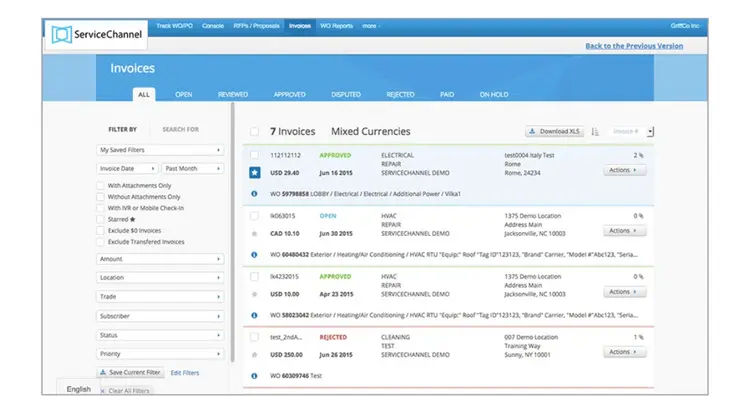The width and height of the screenshot is (750, 413).
Task: Enable Exclude Transfered Invoices filter
Action: 100,242
